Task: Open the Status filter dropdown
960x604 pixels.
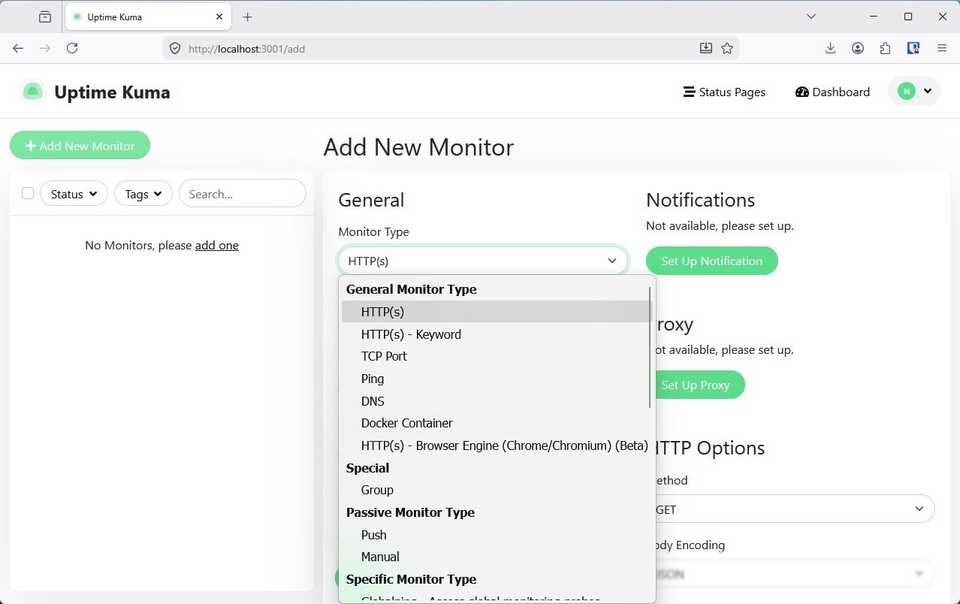Action: (73, 194)
